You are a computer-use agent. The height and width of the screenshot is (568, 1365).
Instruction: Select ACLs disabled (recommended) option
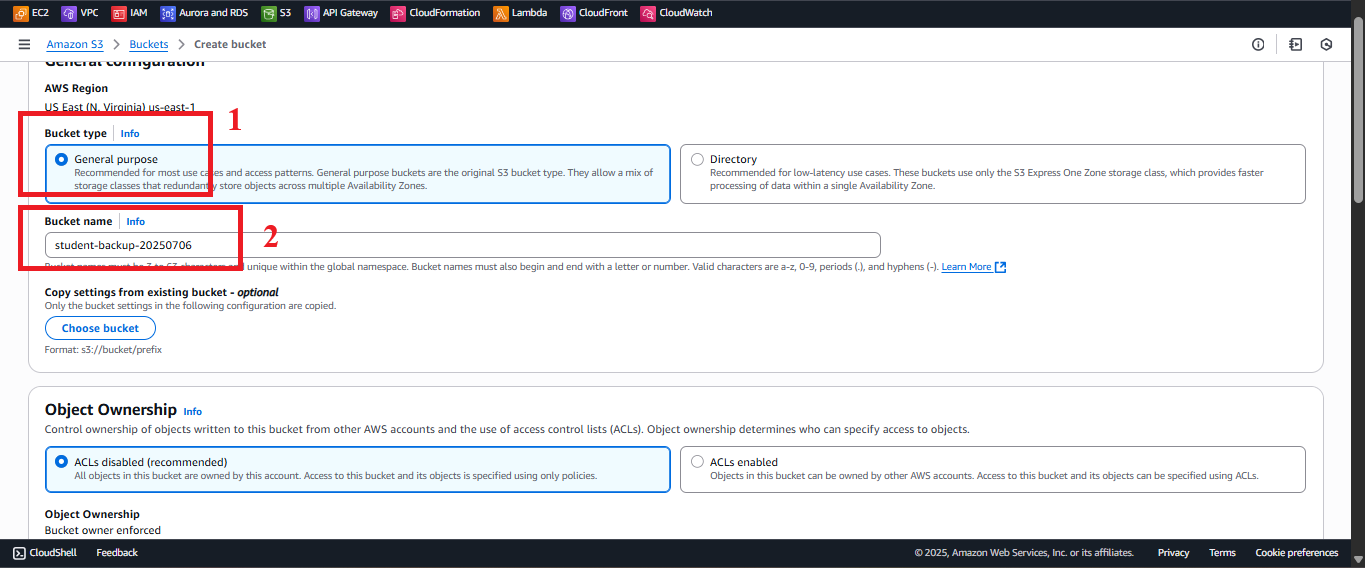click(62, 462)
